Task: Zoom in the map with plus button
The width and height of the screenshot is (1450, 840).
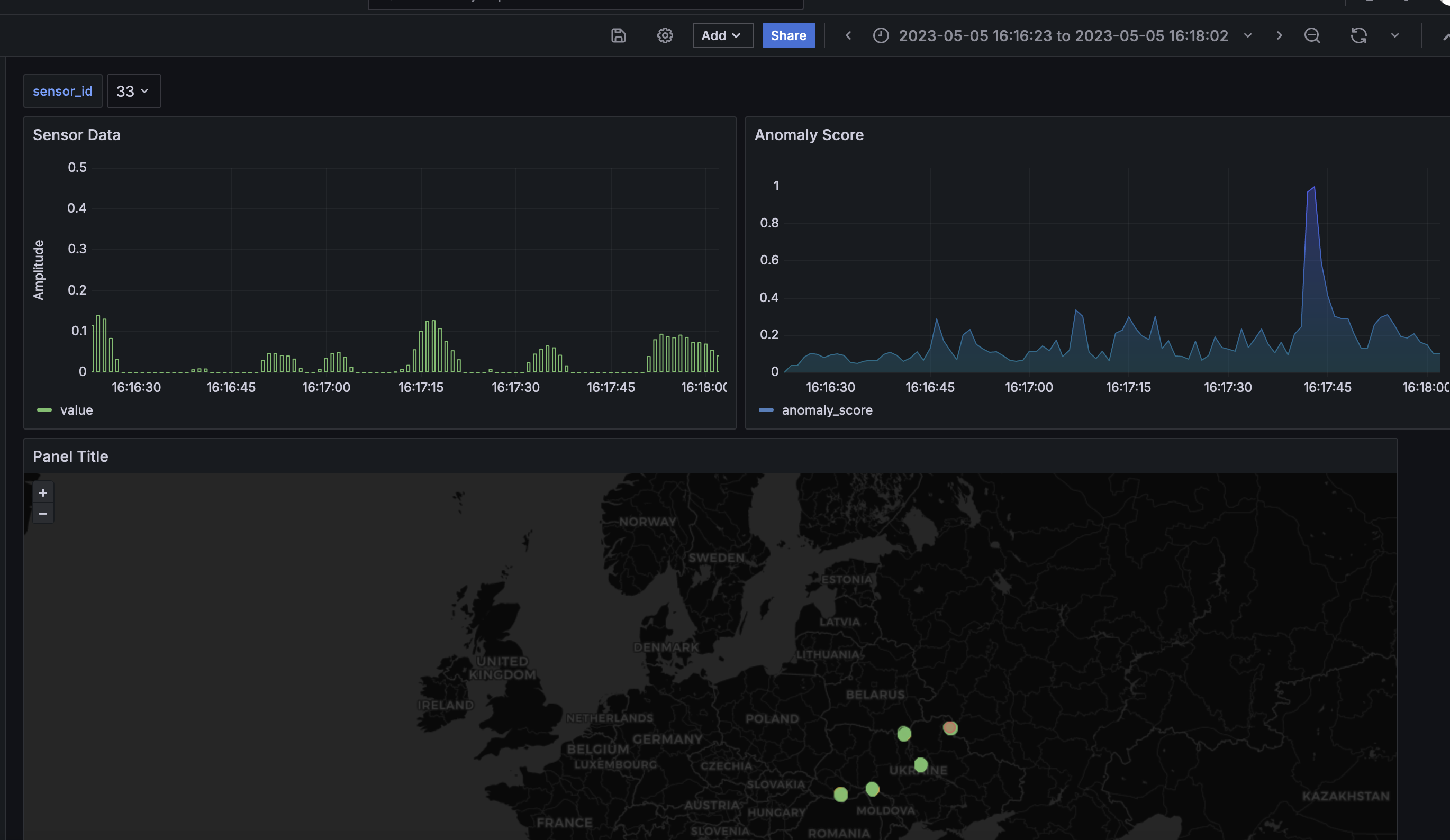Action: coord(42,492)
